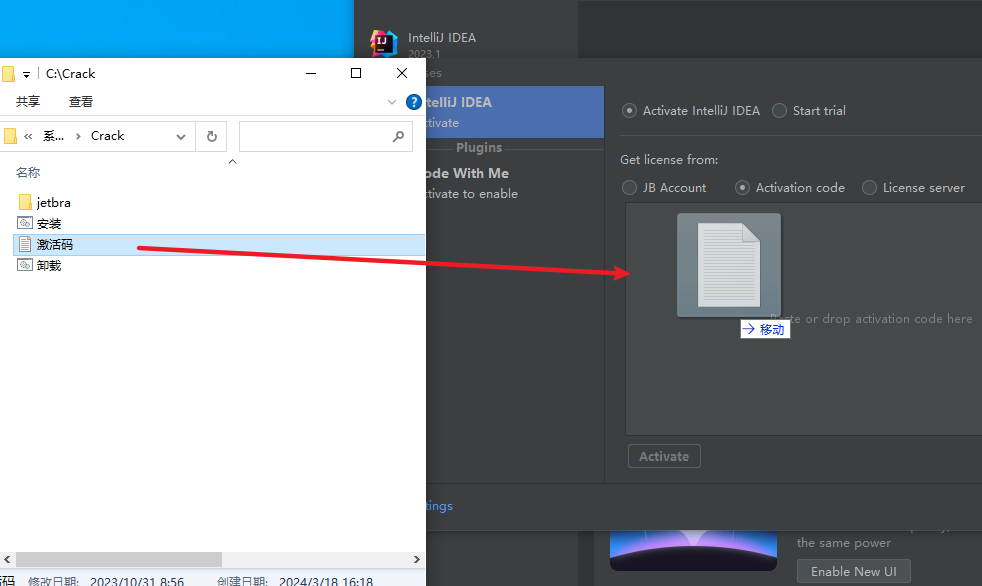Click the Explorer search input field

[326, 136]
